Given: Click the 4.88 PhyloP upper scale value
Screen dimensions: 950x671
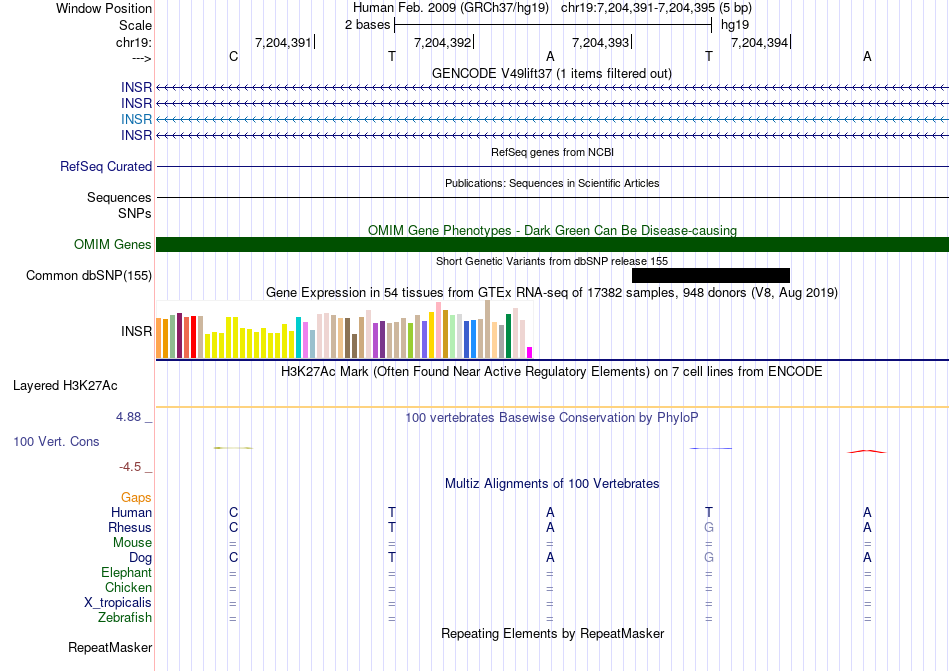Looking at the screenshot, I should tap(128, 417).
